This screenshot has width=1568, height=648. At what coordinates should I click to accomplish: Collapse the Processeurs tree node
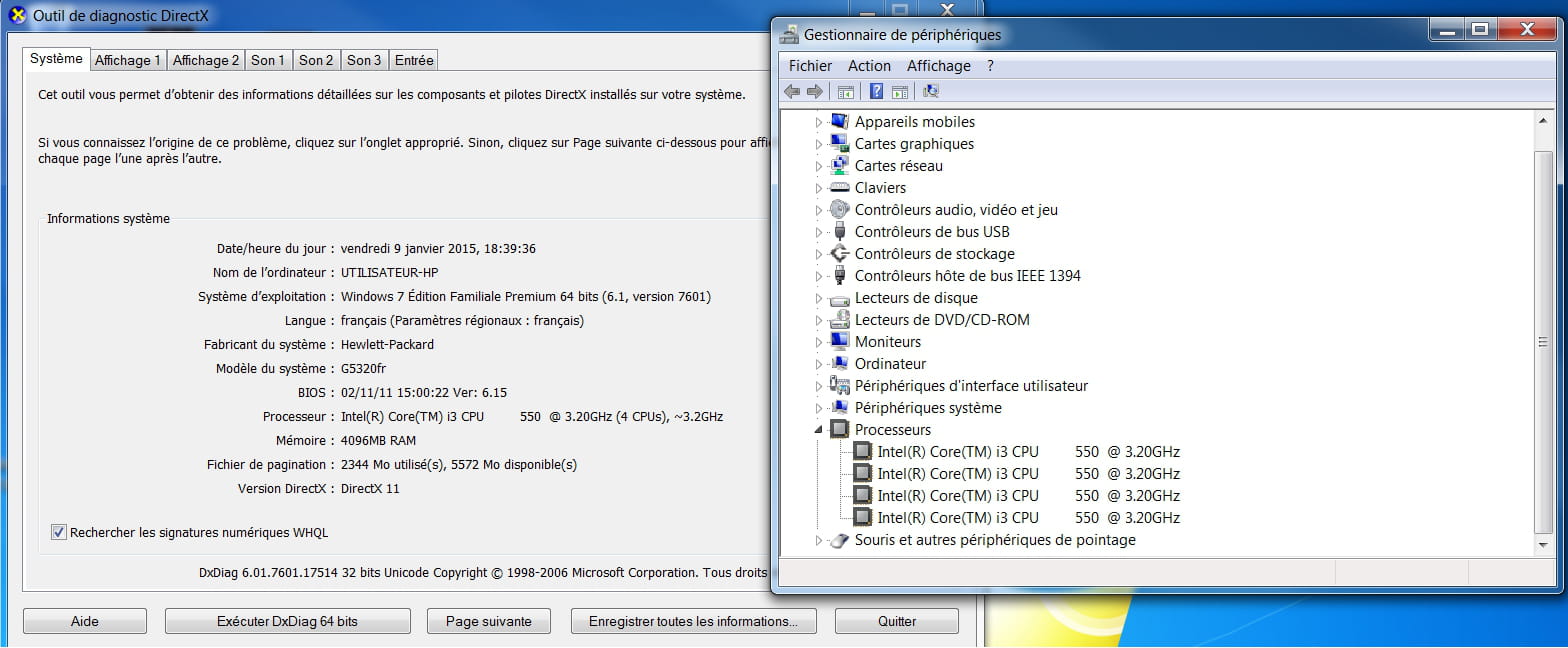click(x=819, y=430)
